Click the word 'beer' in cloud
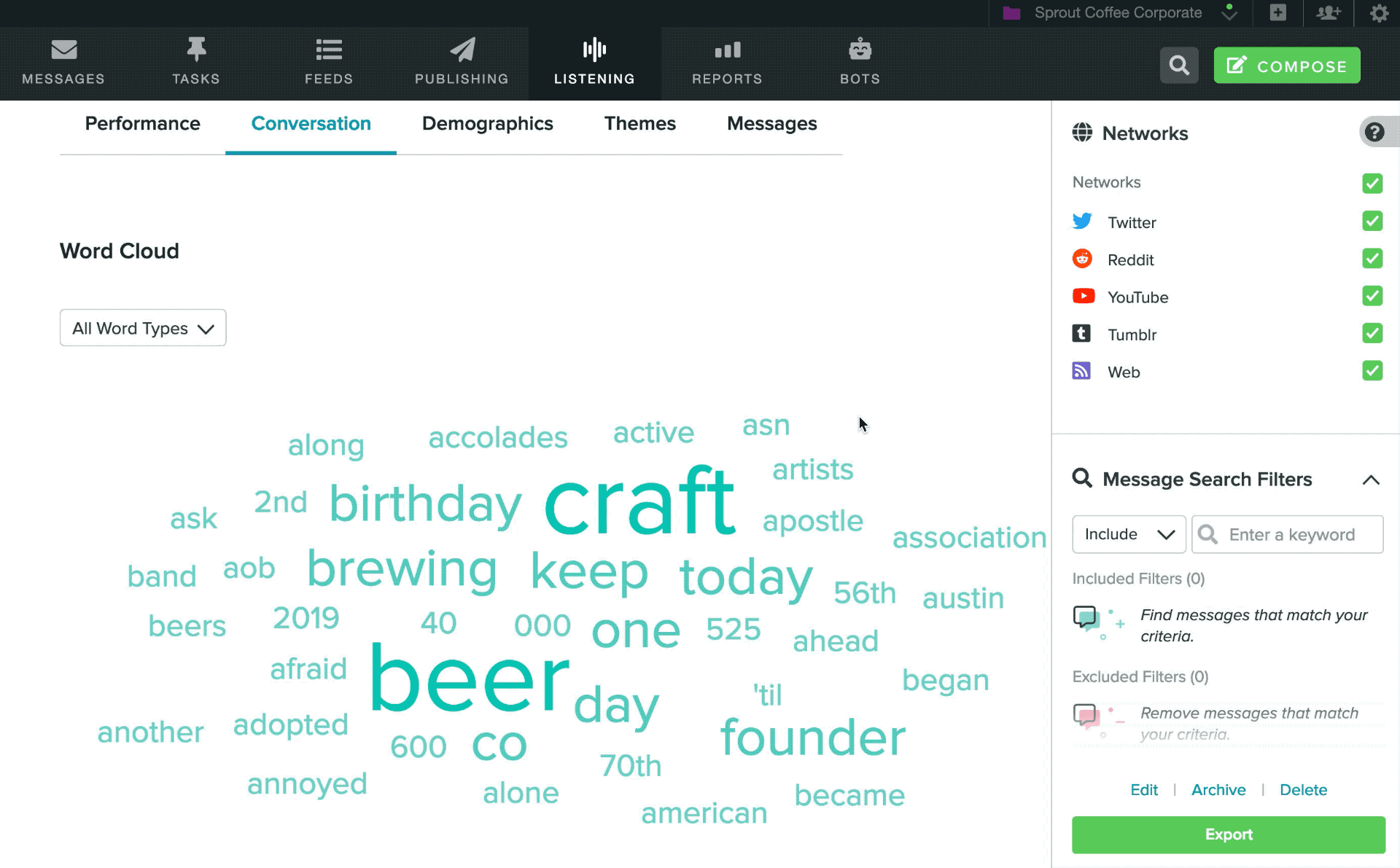Screen dimensions: 1400x868 pos(470,679)
